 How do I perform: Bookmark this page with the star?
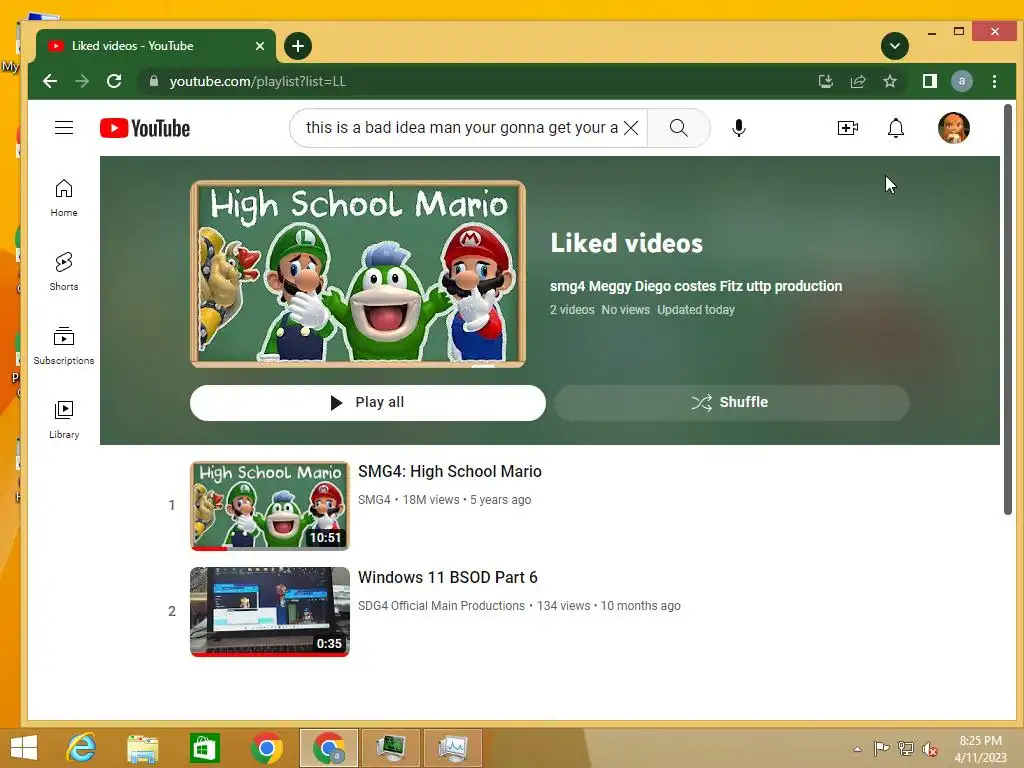[x=889, y=81]
